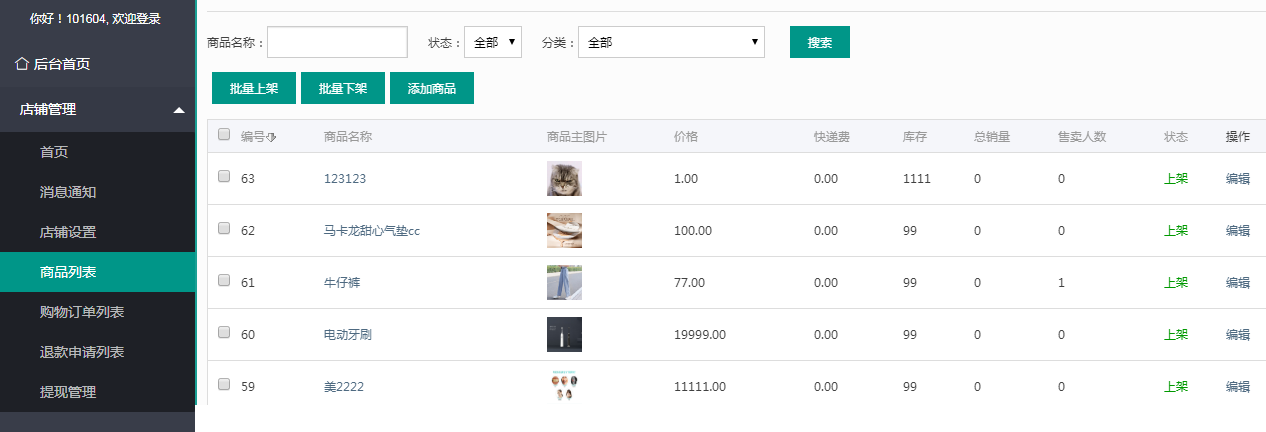Open the 马卡龙甜心气垫cc product image

point(564,231)
